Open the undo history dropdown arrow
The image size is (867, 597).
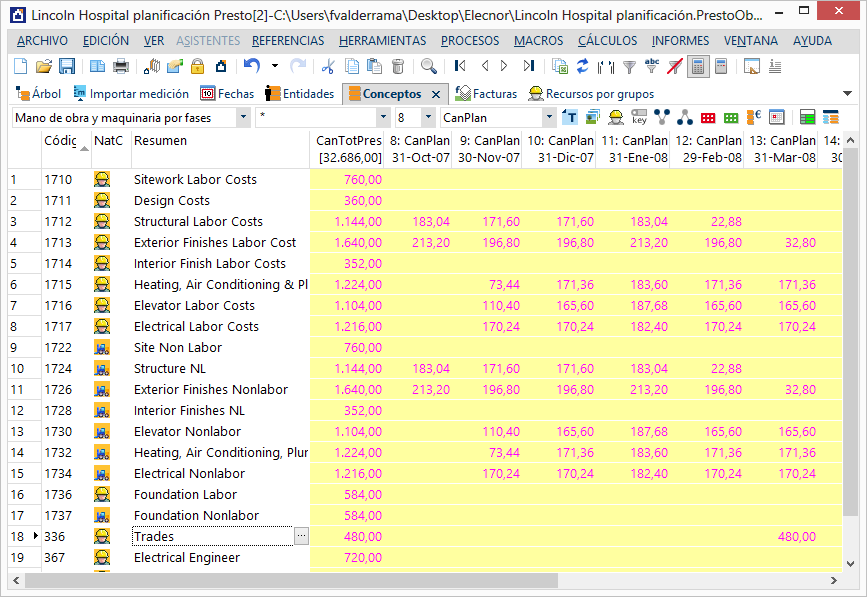tap(275, 66)
